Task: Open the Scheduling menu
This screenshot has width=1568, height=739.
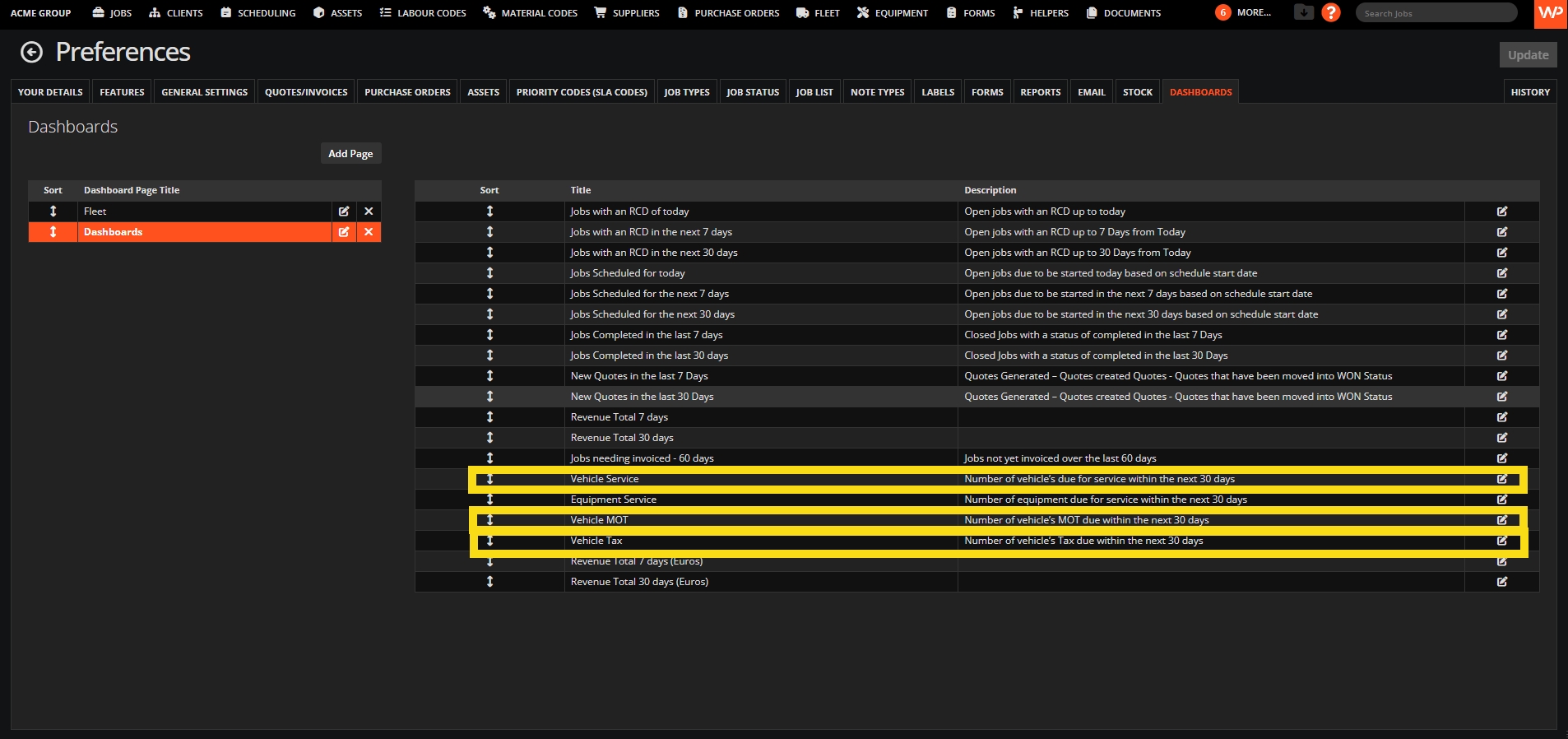Action: point(257,13)
